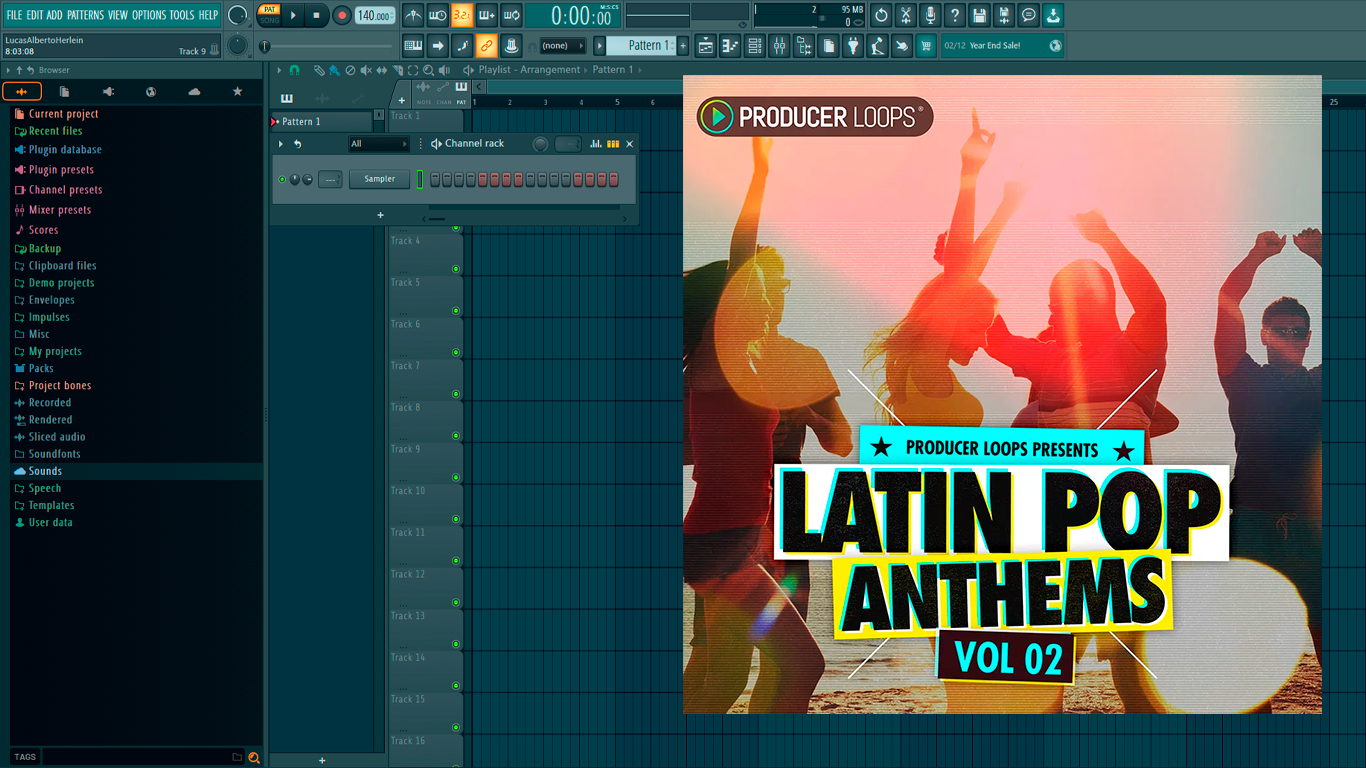Open the Browser options arrow menu
The image size is (1366, 768).
coord(8,70)
